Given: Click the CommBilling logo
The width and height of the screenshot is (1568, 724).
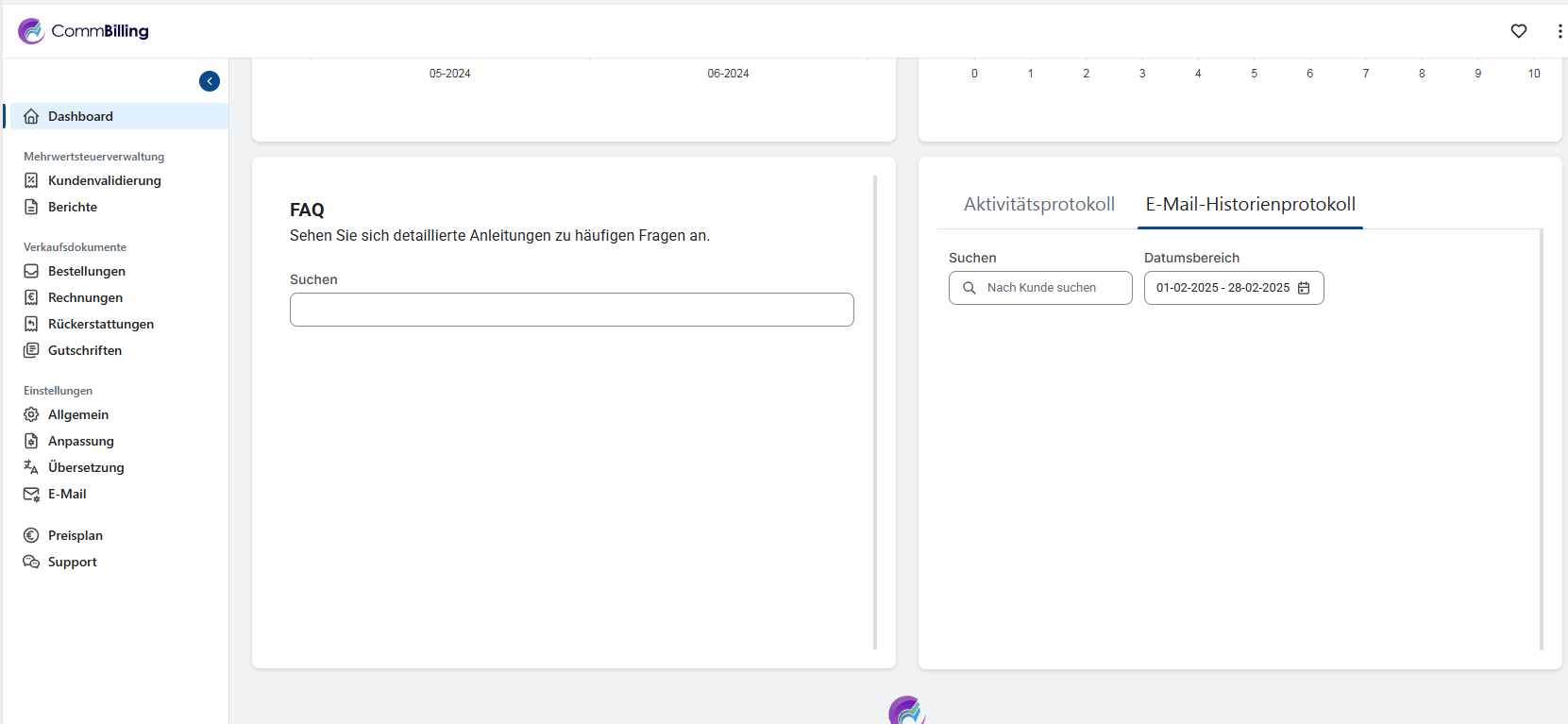Looking at the screenshot, I should pos(83,31).
